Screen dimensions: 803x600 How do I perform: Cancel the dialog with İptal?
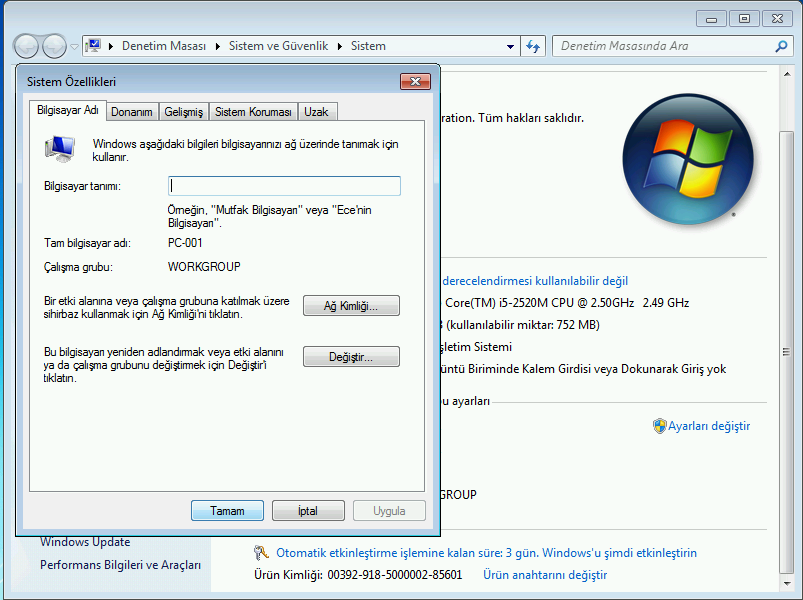point(308,511)
